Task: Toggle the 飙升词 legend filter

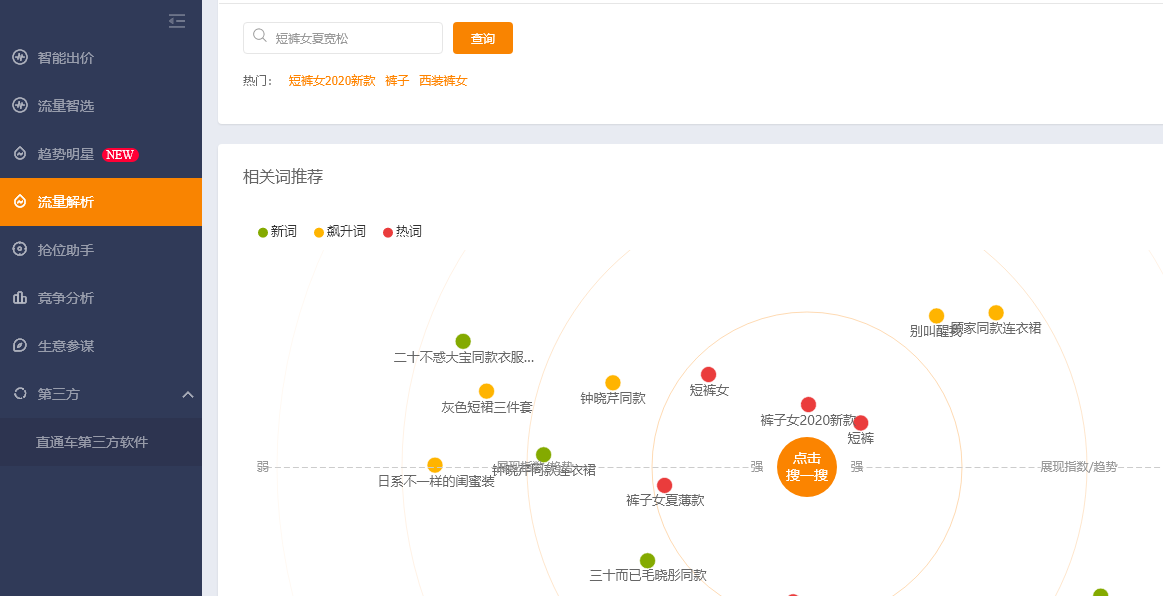Action: tap(319, 232)
